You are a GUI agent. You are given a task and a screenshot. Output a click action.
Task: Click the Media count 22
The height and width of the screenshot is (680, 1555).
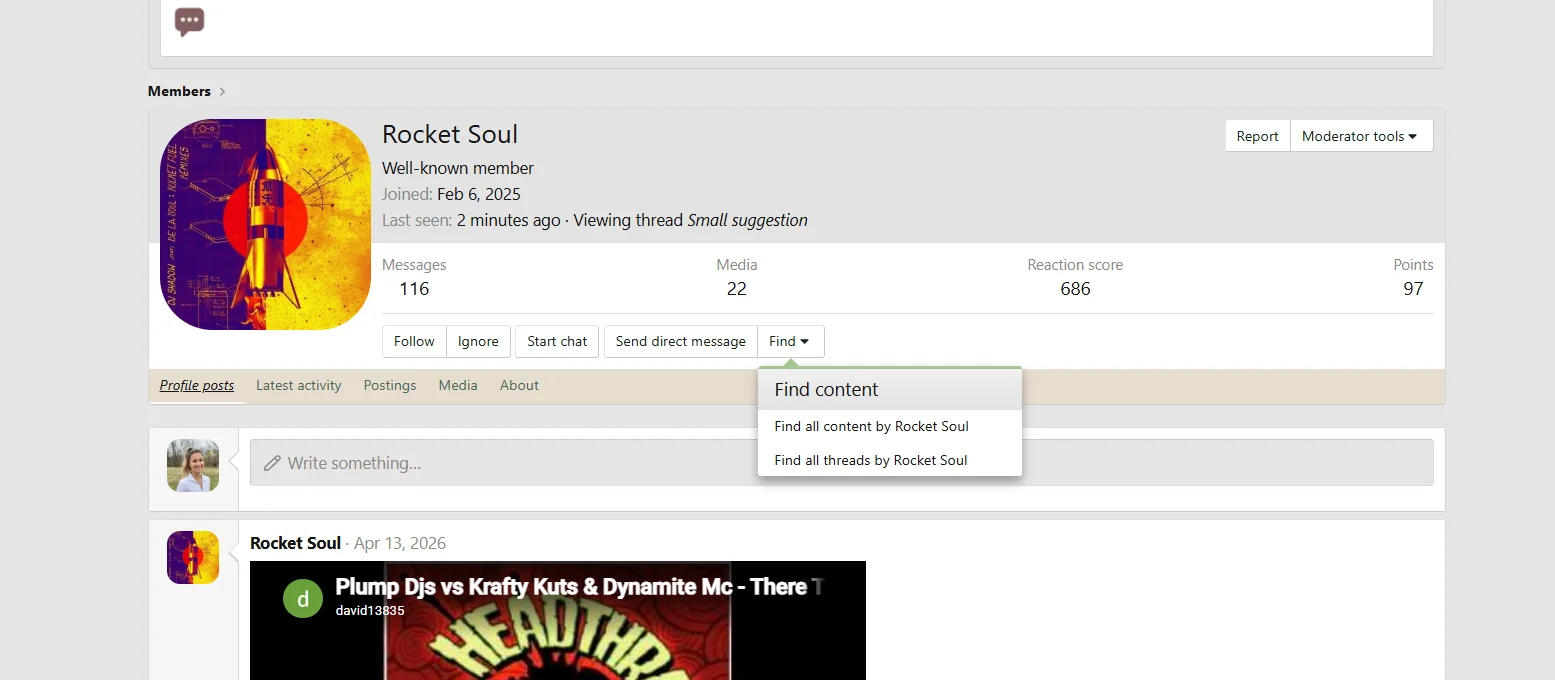[737, 289]
